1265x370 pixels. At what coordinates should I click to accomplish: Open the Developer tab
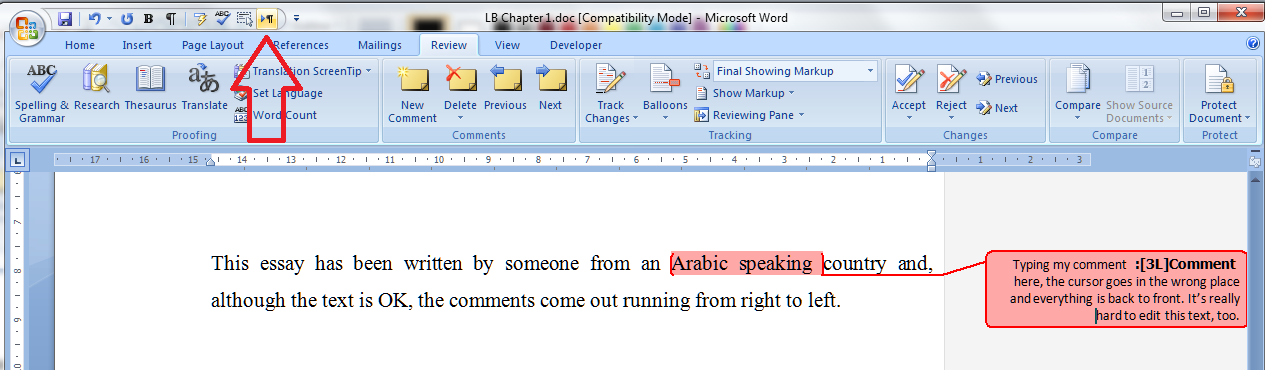(x=576, y=45)
